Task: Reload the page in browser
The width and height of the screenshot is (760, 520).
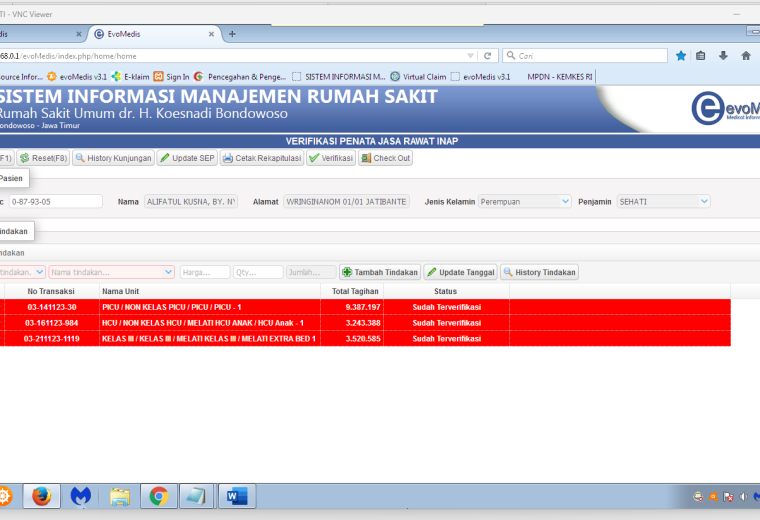Action: 488,56
